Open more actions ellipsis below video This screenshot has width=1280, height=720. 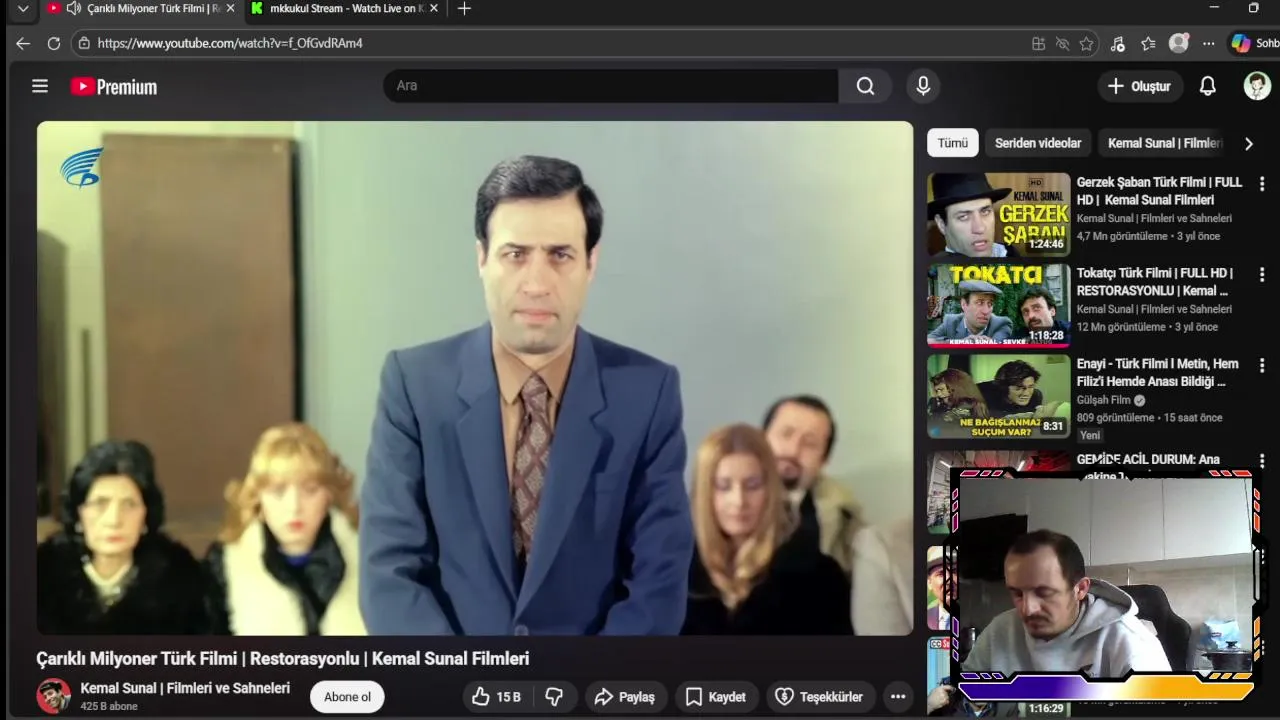pos(898,697)
